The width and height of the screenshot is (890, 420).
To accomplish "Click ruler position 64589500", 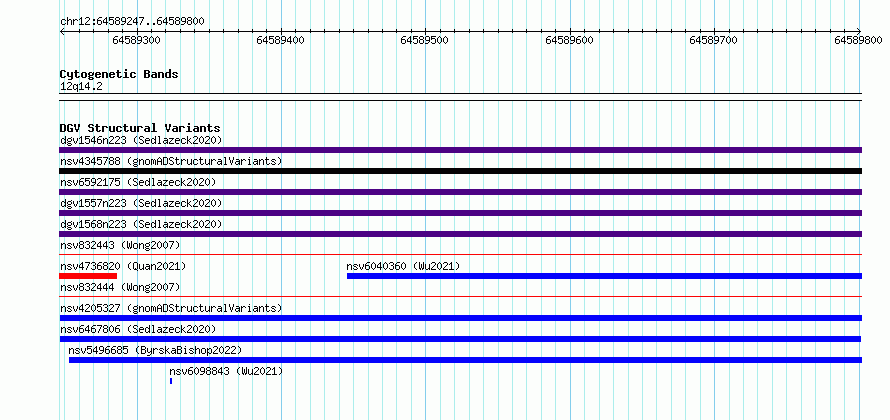I will (x=425, y=40).
